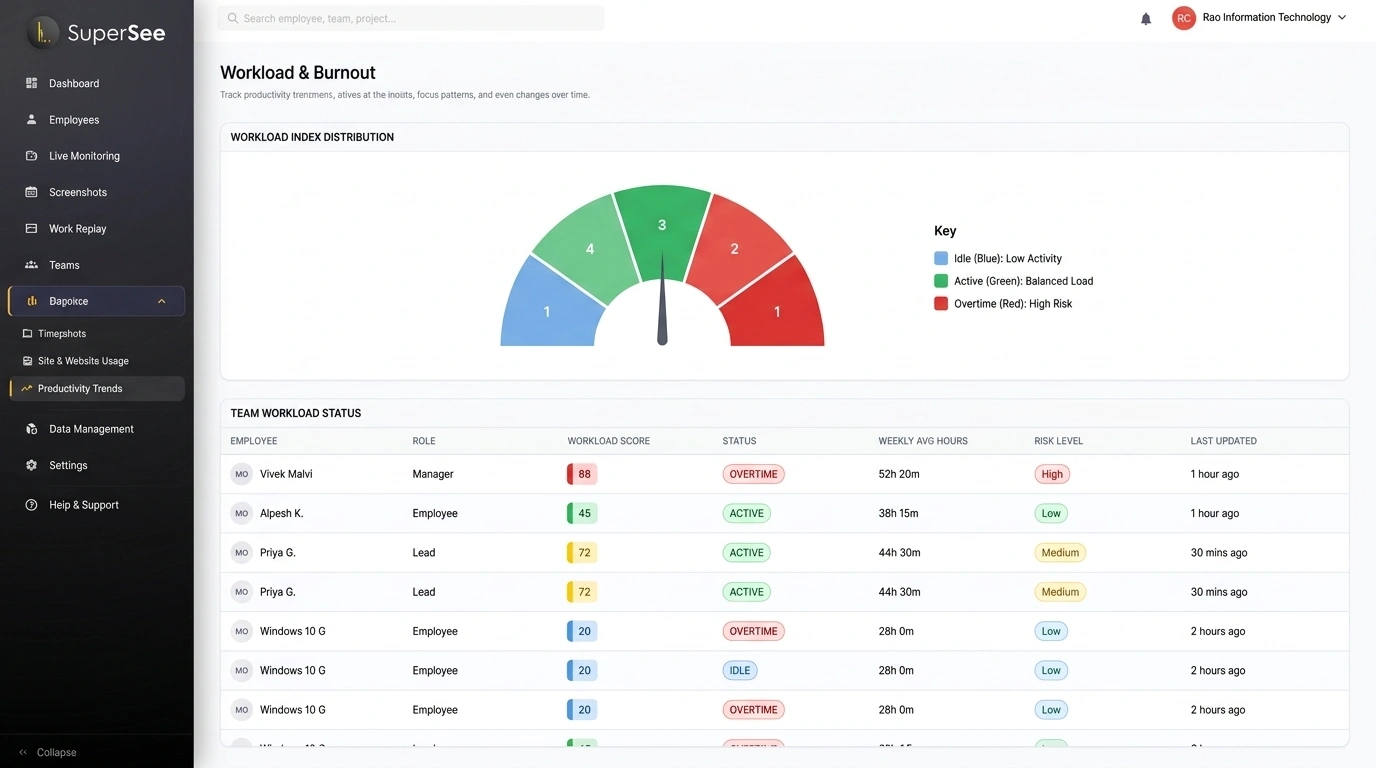Image resolution: width=1376 pixels, height=768 pixels.
Task: Select the Teams group icon
Action: pyautogui.click(x=31, y=265)
